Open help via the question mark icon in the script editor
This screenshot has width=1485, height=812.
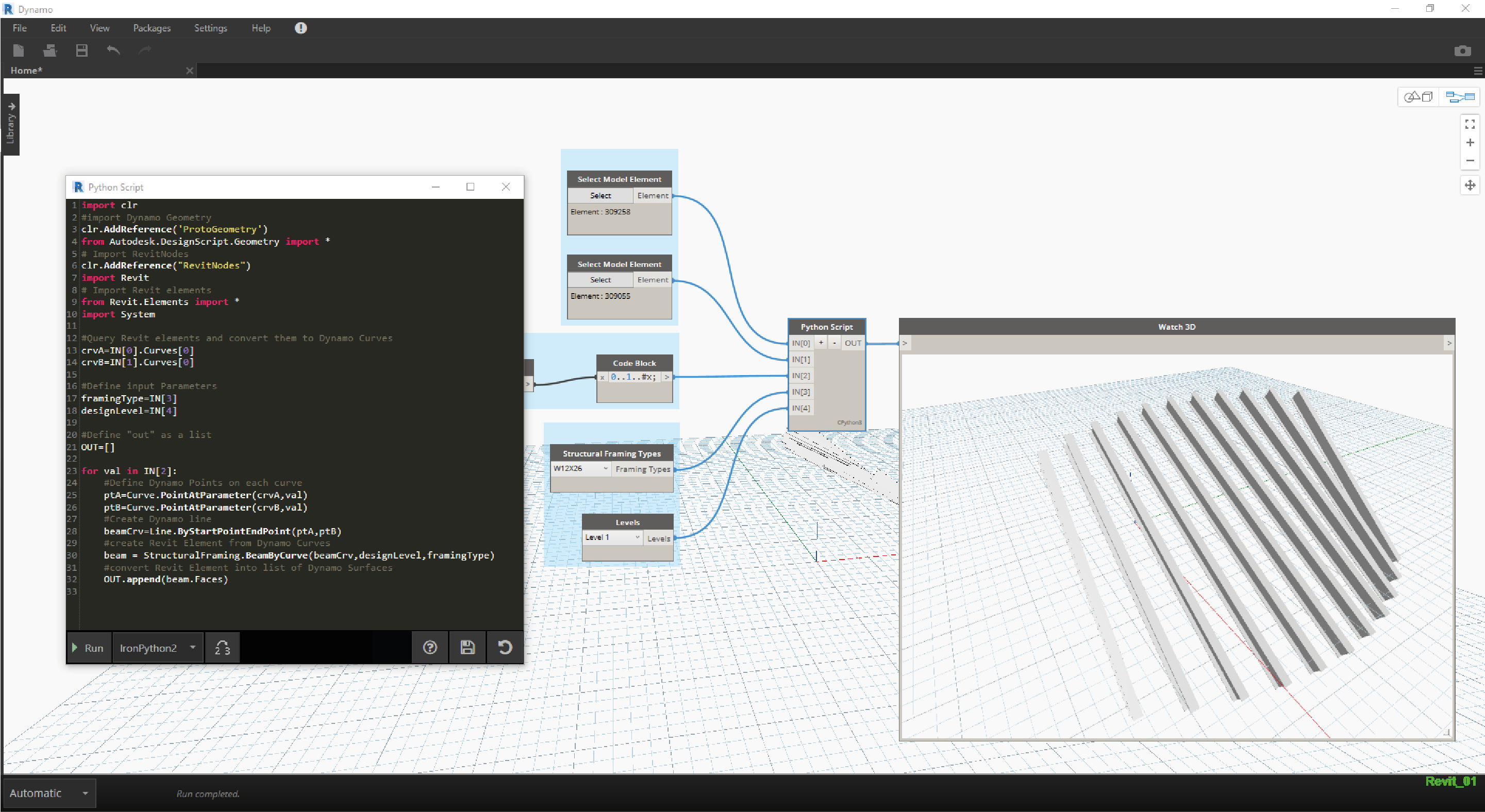click(x=429, y=647)
